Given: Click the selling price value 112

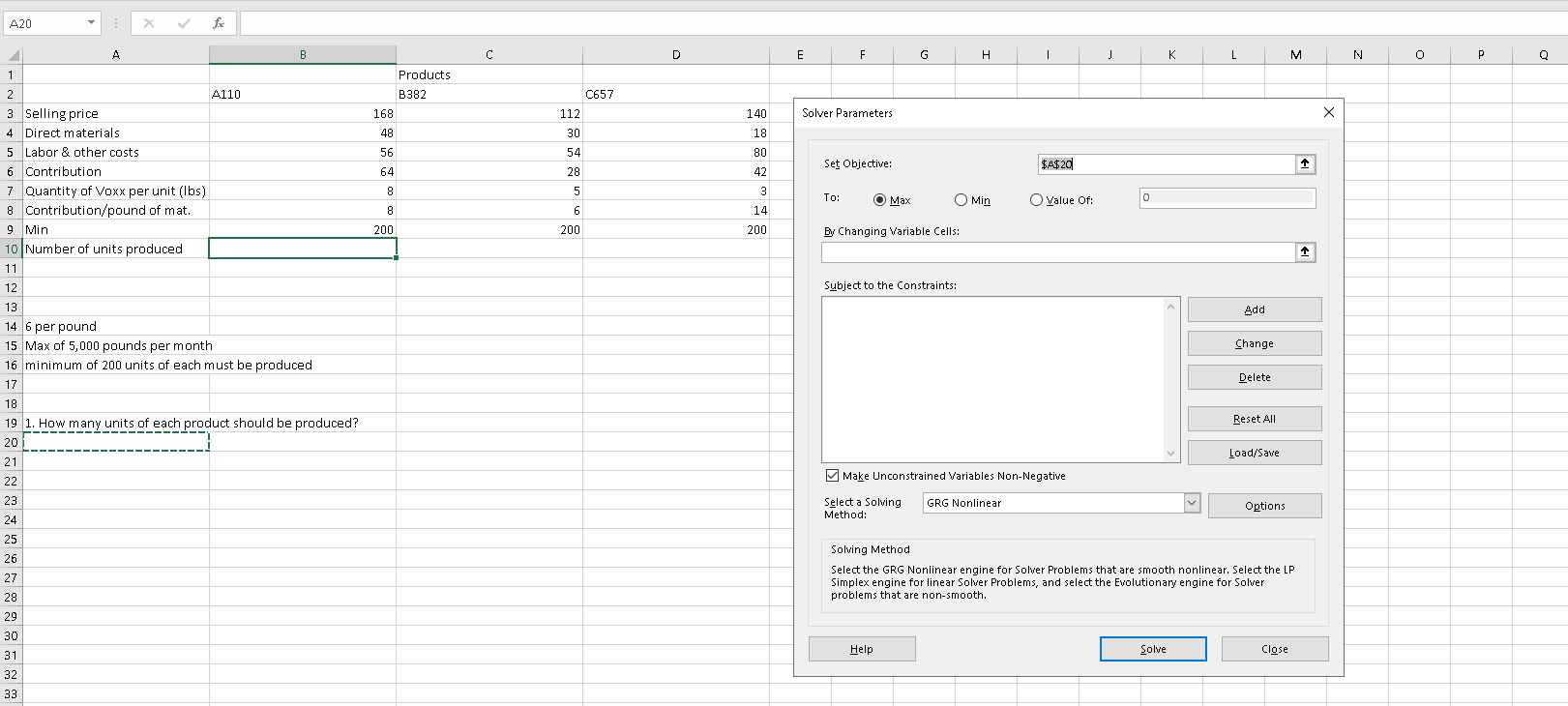Looking at the screenshot, I should coord(489,113).
